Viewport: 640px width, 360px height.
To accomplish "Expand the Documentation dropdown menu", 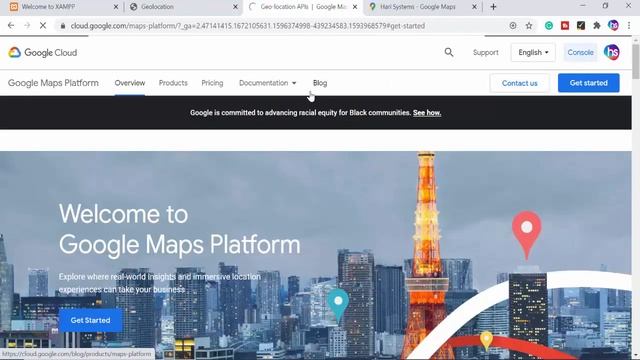I will tap(268, 83).
